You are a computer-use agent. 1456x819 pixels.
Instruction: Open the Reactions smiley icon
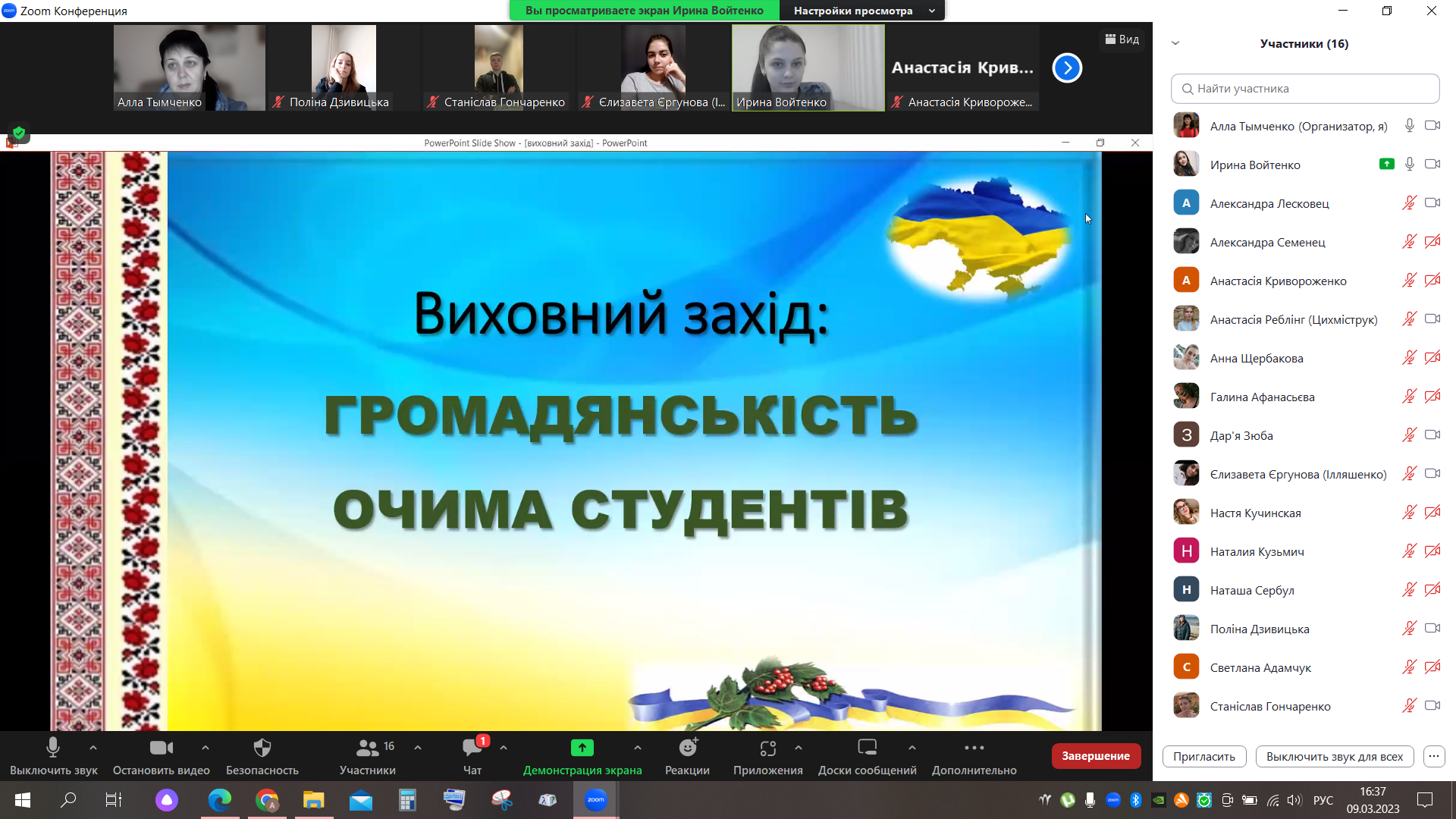(x=687, y=748)
